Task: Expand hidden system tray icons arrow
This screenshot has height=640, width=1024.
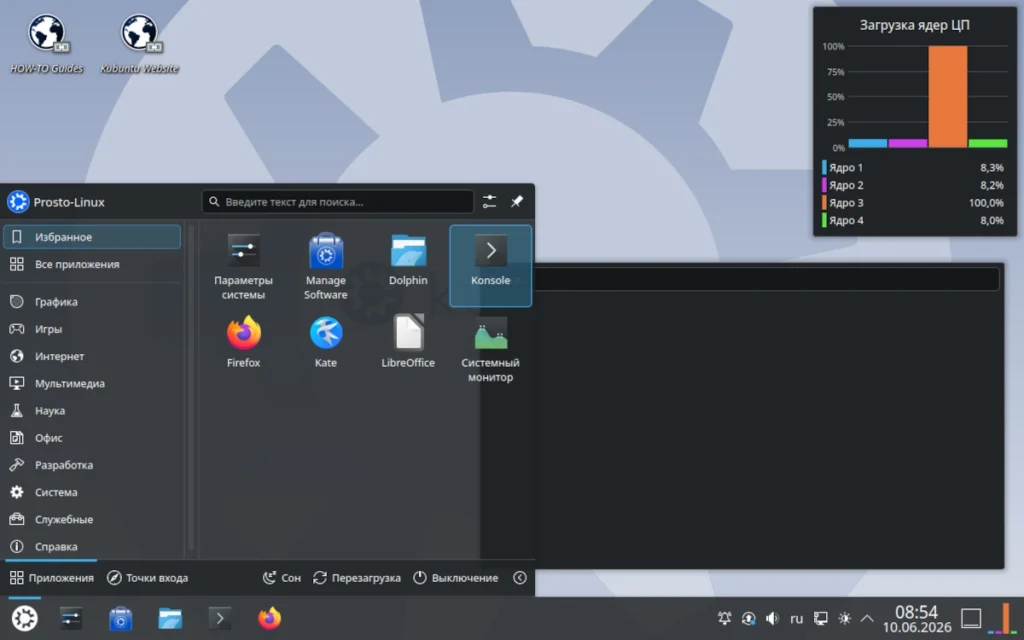Action: pos(867,618)
